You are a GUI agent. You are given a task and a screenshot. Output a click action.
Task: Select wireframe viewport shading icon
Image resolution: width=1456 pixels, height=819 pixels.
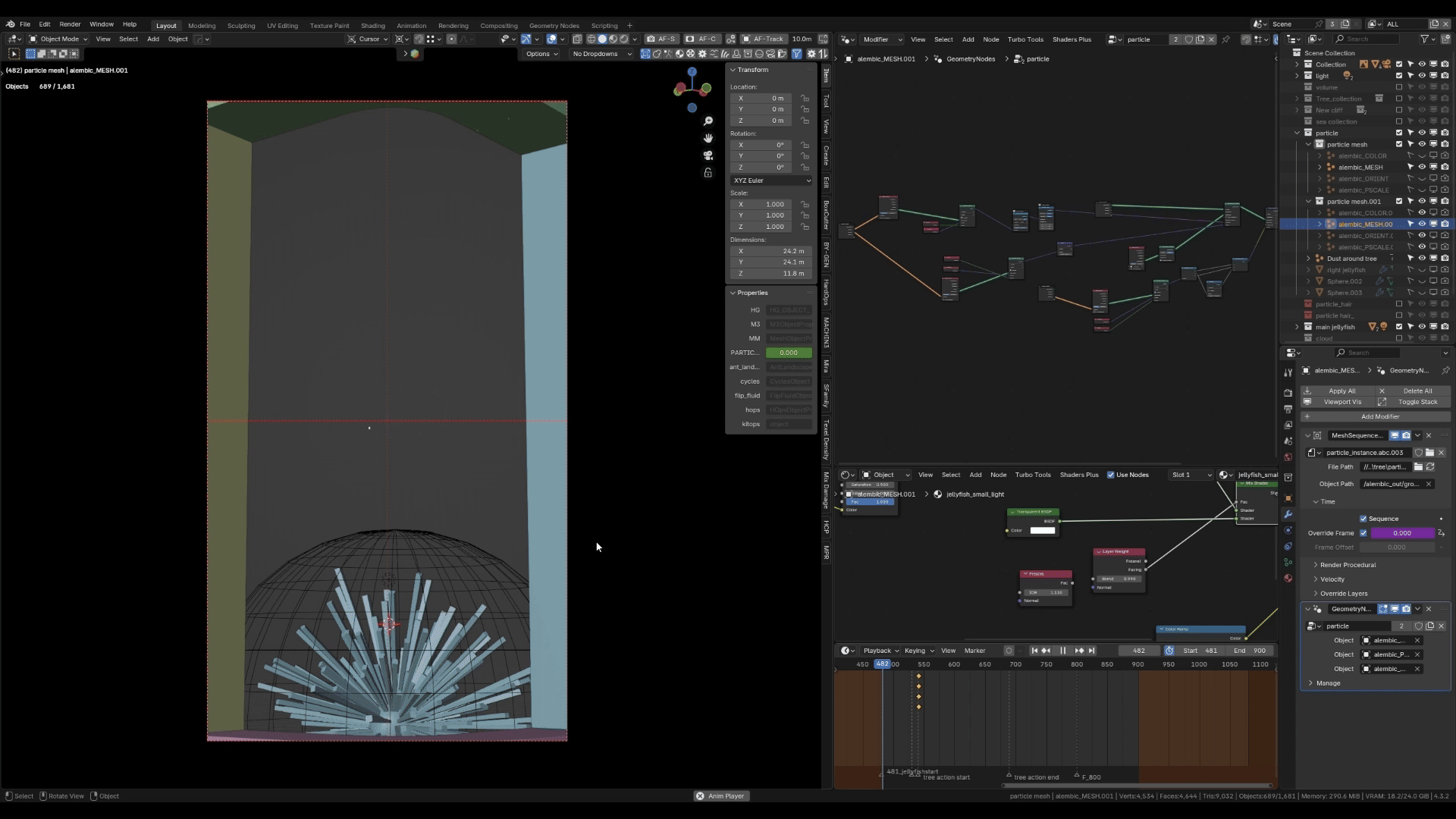point(591,39)
